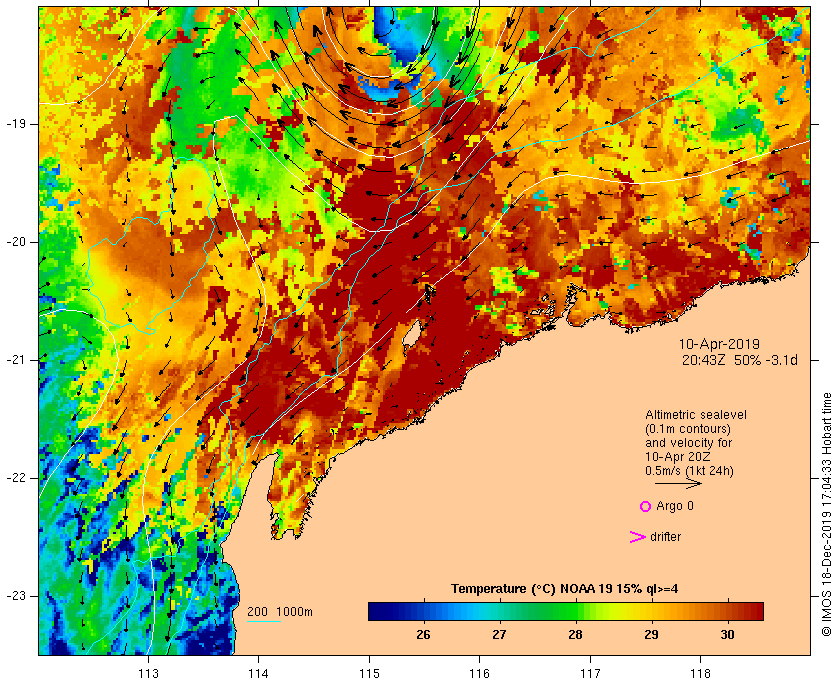Click longitude label 116
The width and height of the screenshot is (840, 680).
[479, 674]
